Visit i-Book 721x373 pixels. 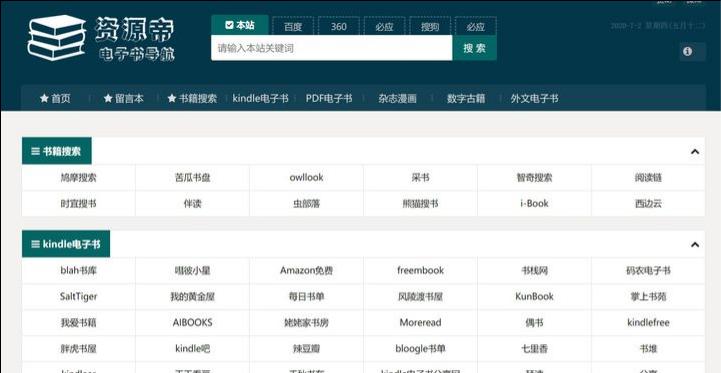(534, 204)
